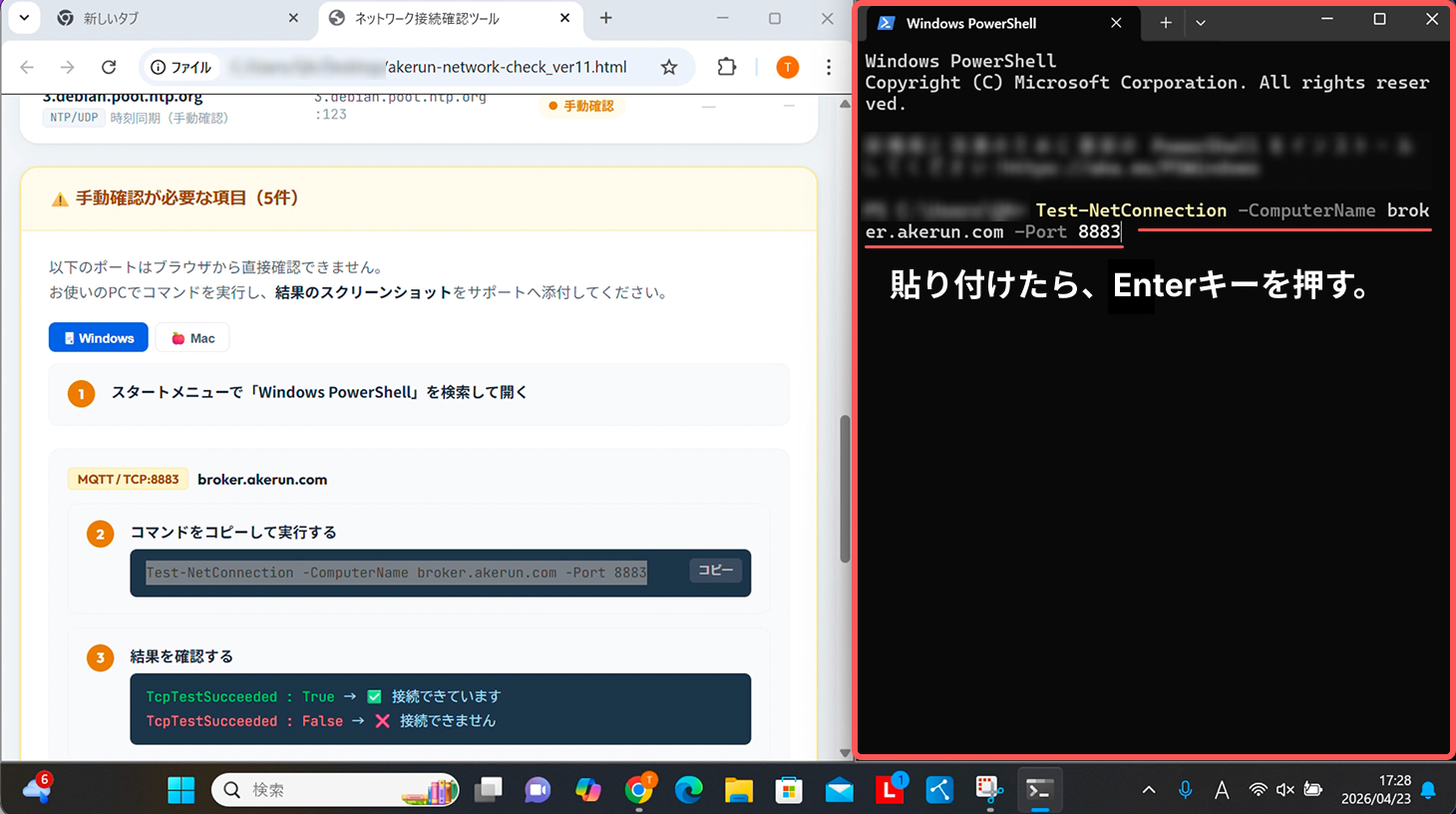Open Chrome's tab search chevron
1456x814 pixels.
tap(24, 18)
